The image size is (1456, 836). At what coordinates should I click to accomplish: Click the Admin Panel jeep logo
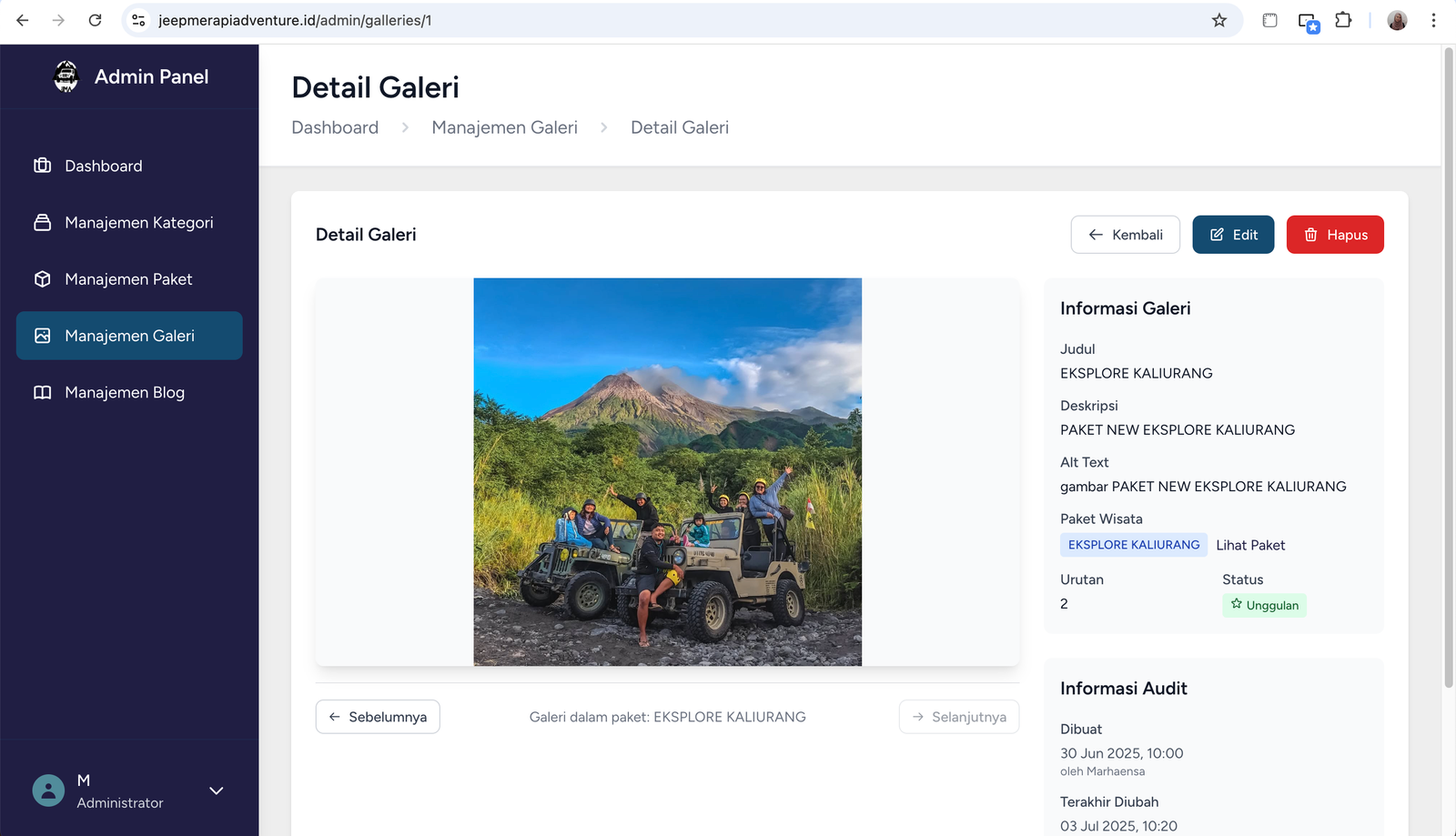(66, 76)
